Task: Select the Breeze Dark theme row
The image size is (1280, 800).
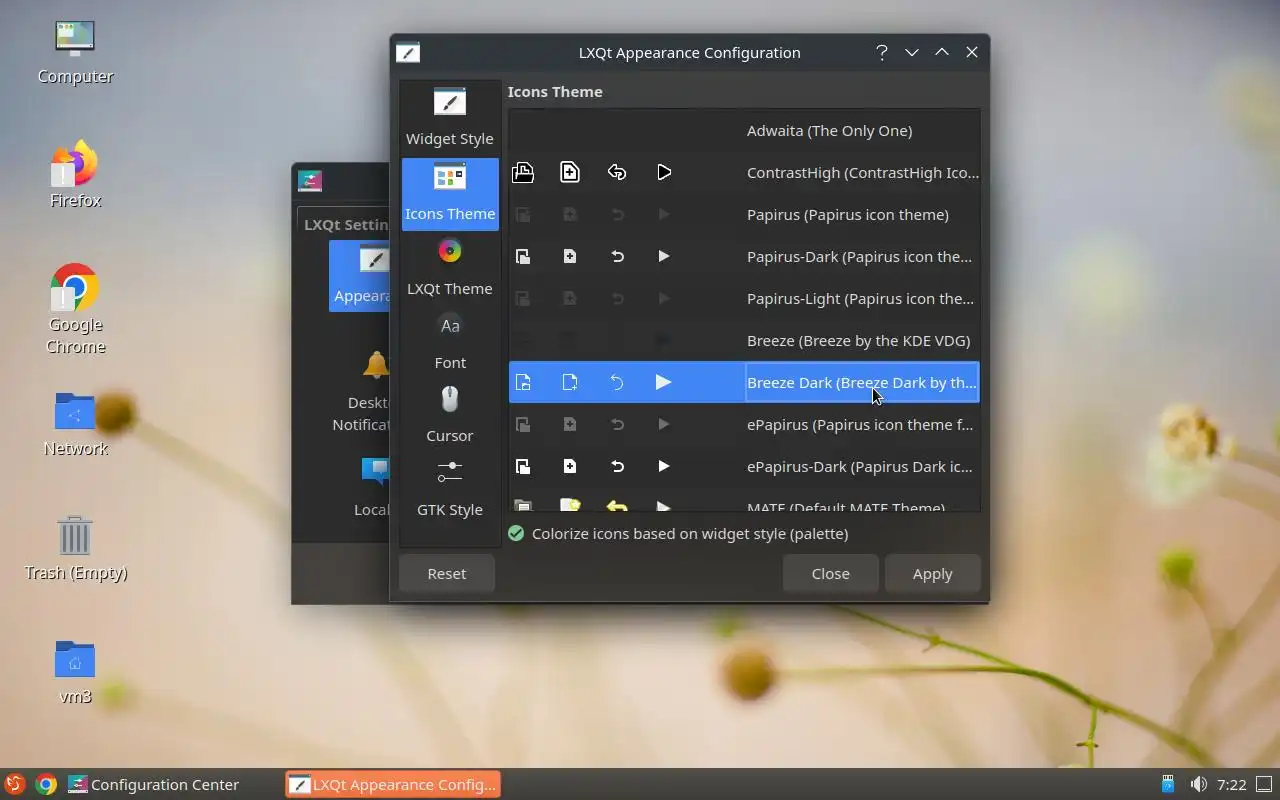Action: coord(744,382)
